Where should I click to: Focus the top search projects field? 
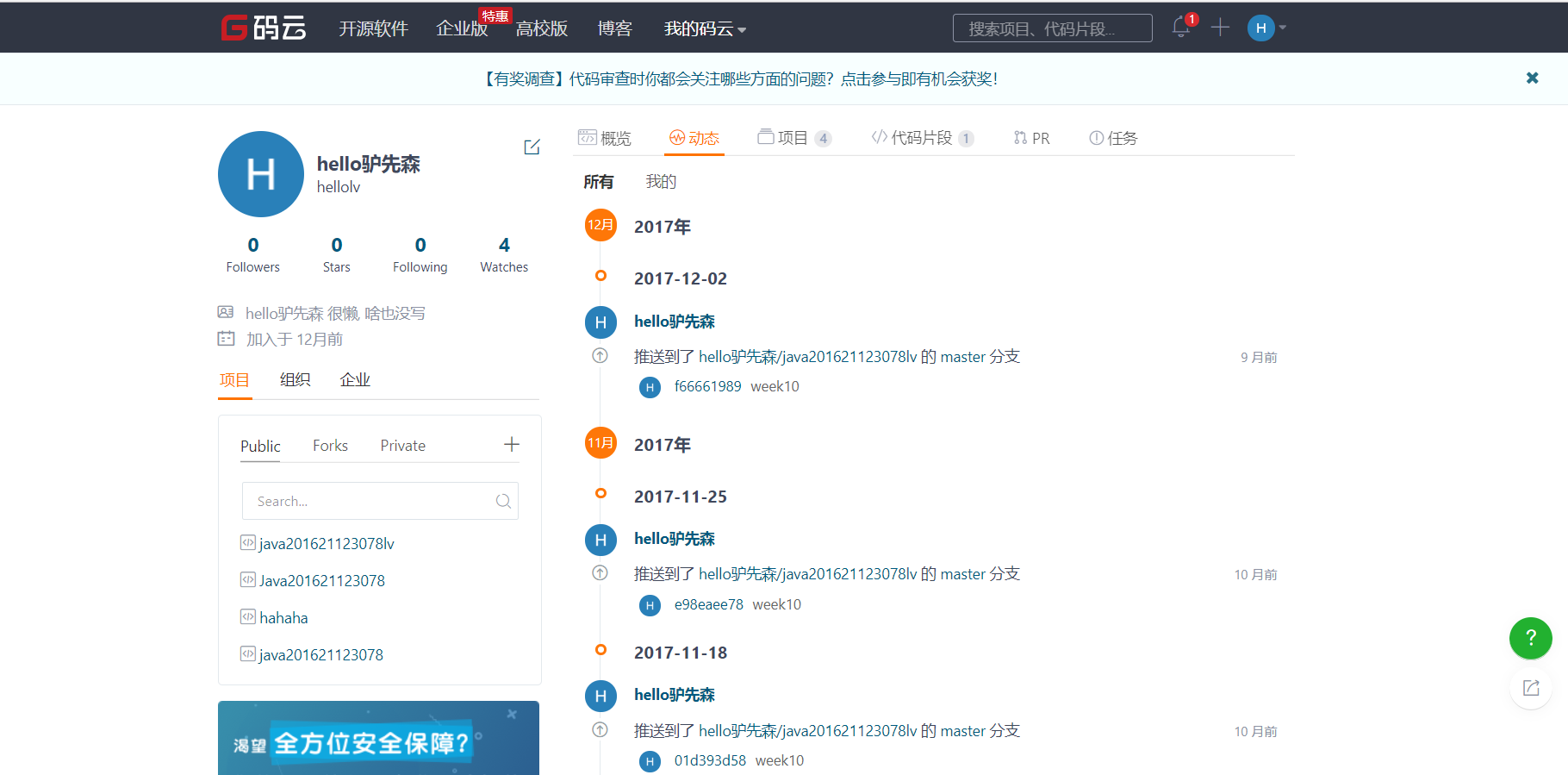1052,28
